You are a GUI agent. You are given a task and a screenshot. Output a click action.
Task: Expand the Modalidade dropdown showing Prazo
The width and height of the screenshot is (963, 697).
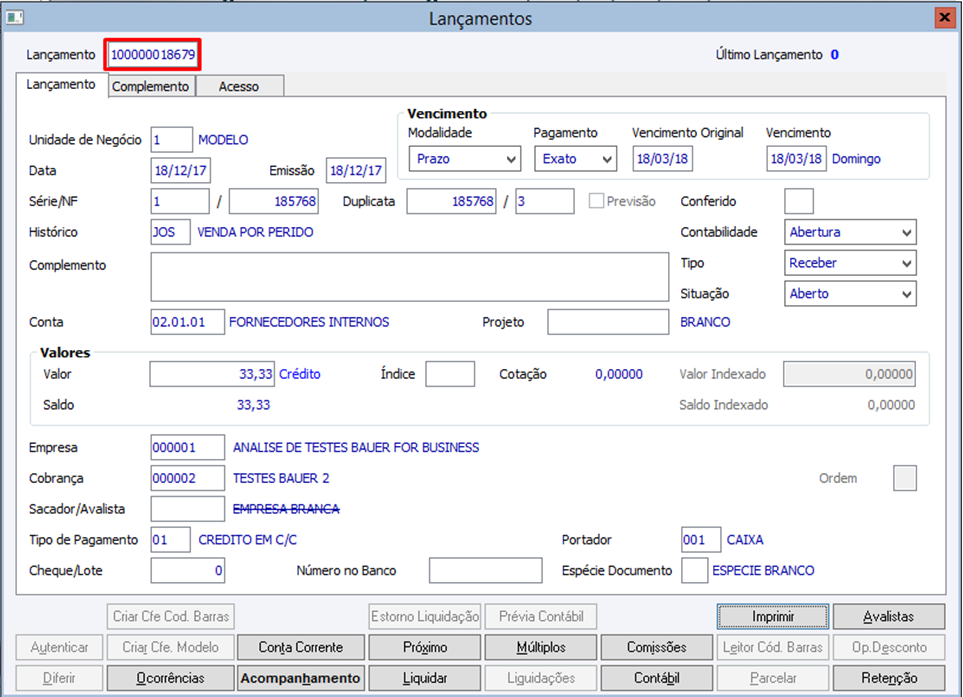tap(464, 158)
